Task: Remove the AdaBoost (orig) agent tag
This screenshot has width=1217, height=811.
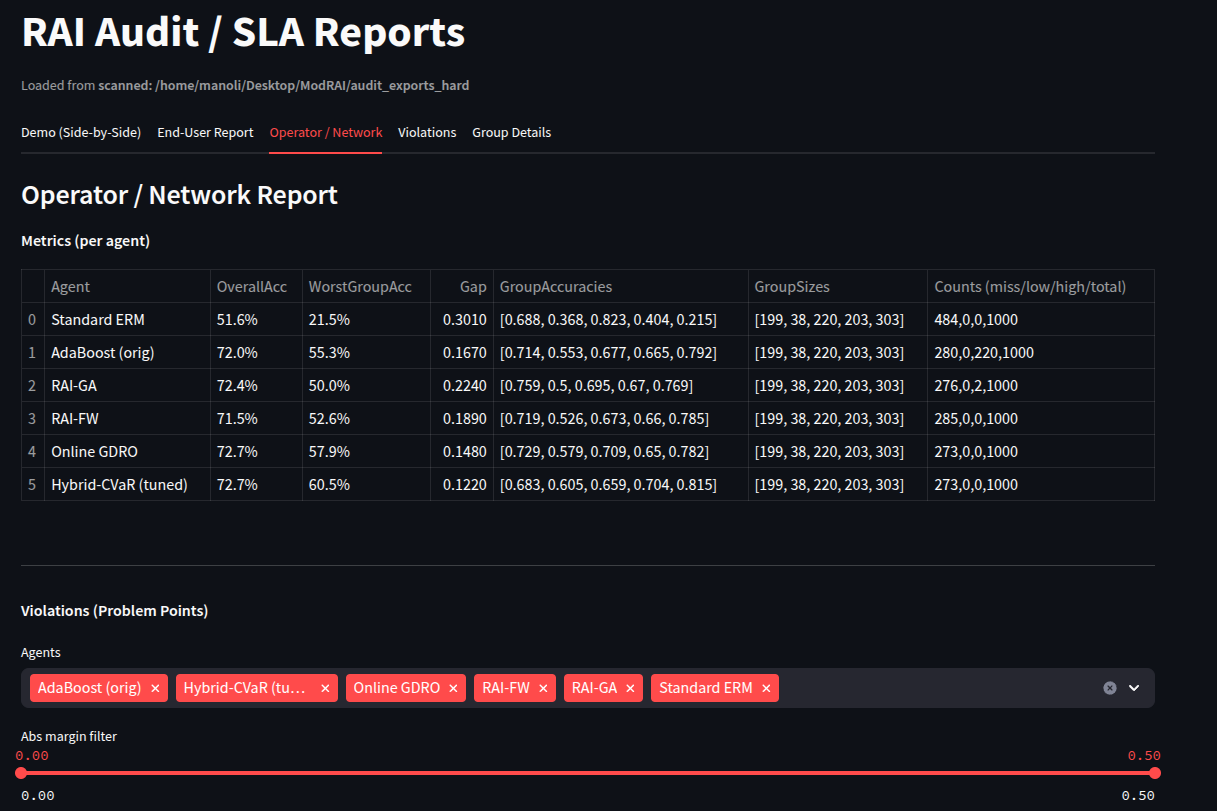Action: point(155,688)
